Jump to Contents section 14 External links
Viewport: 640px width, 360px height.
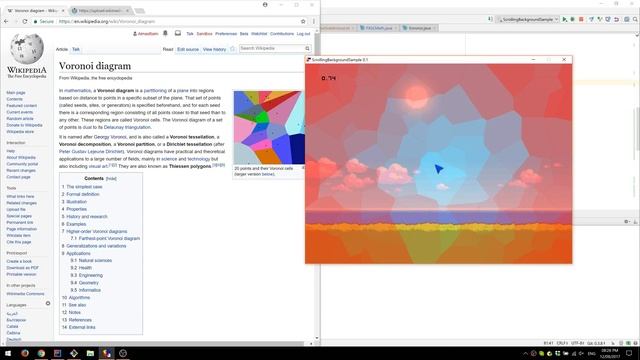pyautogui.click(x=78, y=327)
